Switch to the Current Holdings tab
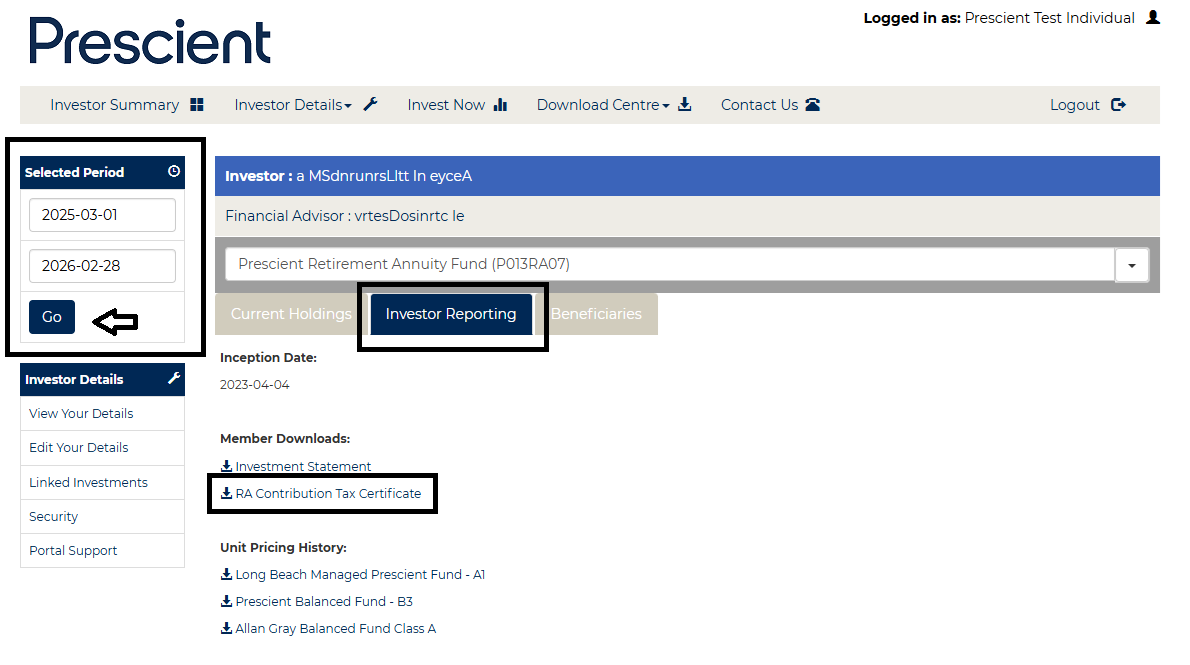The image size is (1190, 665). point(291,314)
